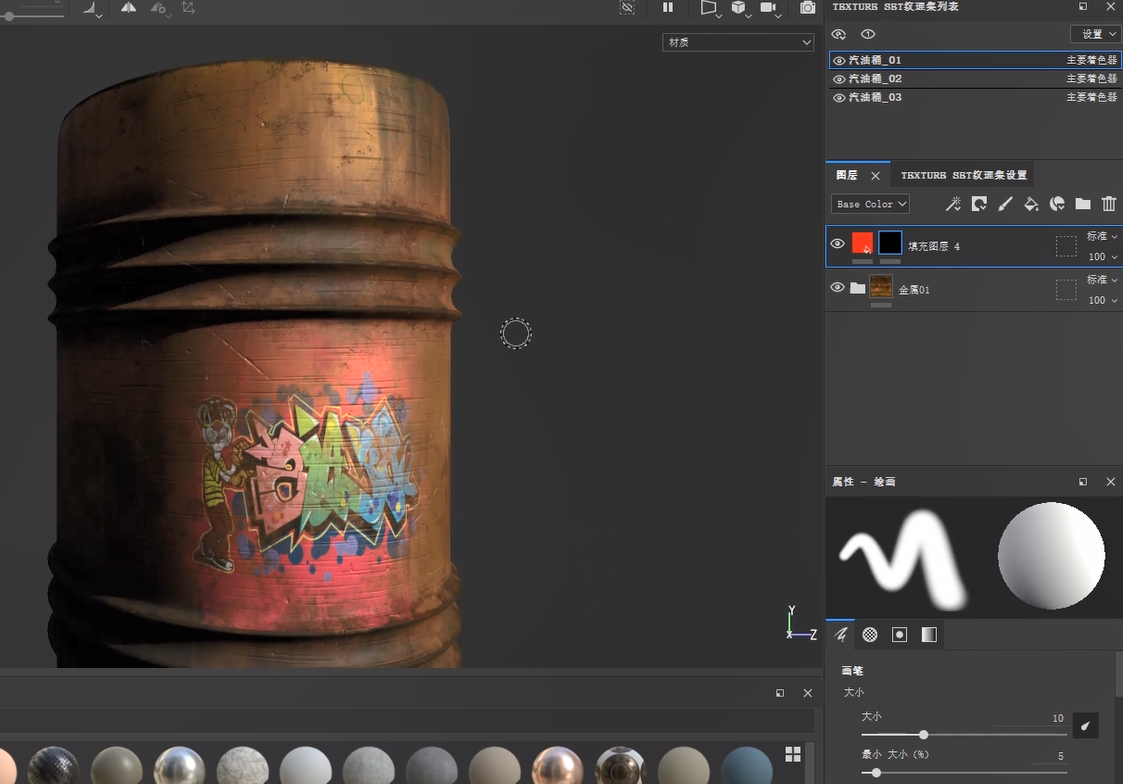Click the add mask icon in layers toolbar

(979, 204)
